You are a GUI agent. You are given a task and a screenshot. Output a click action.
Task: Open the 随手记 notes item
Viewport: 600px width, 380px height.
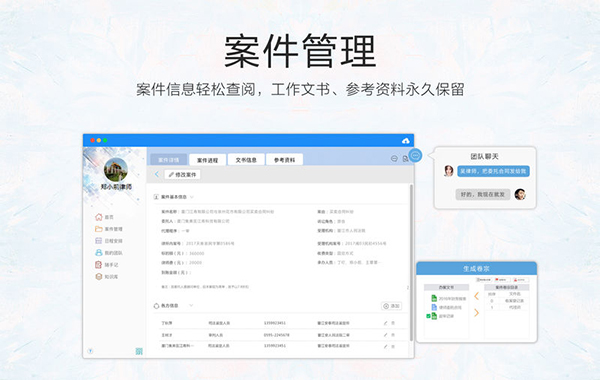tap(106, 264)
